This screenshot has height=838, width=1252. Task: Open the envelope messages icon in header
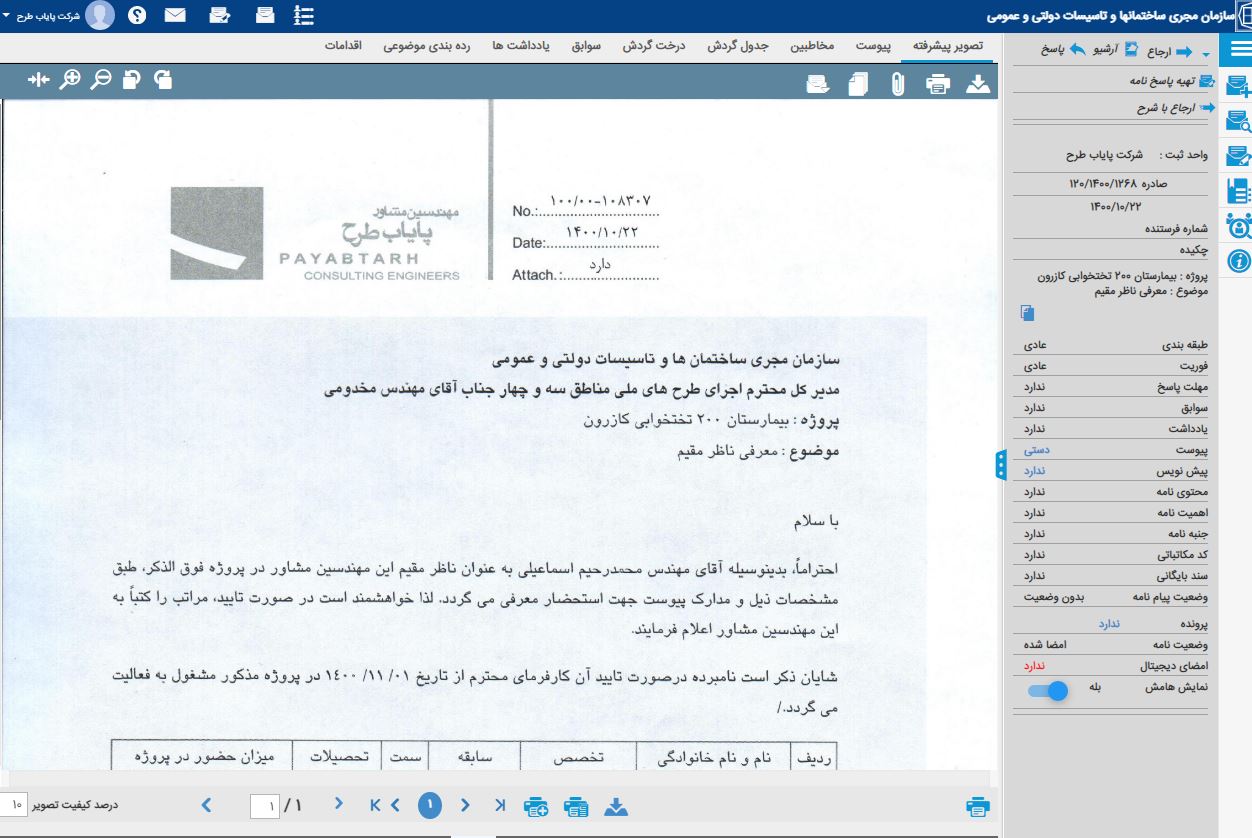pos(175,15)
